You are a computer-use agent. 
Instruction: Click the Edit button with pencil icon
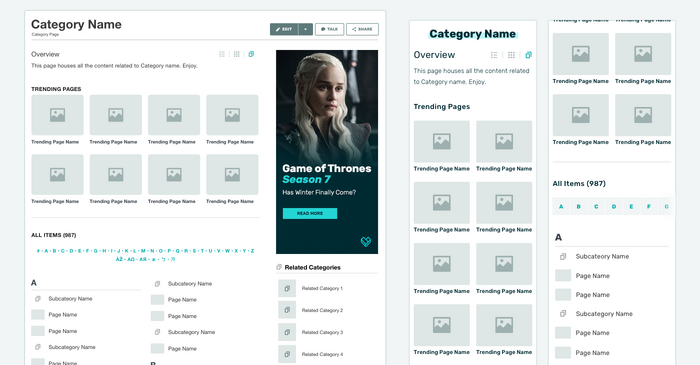point(284,29)
